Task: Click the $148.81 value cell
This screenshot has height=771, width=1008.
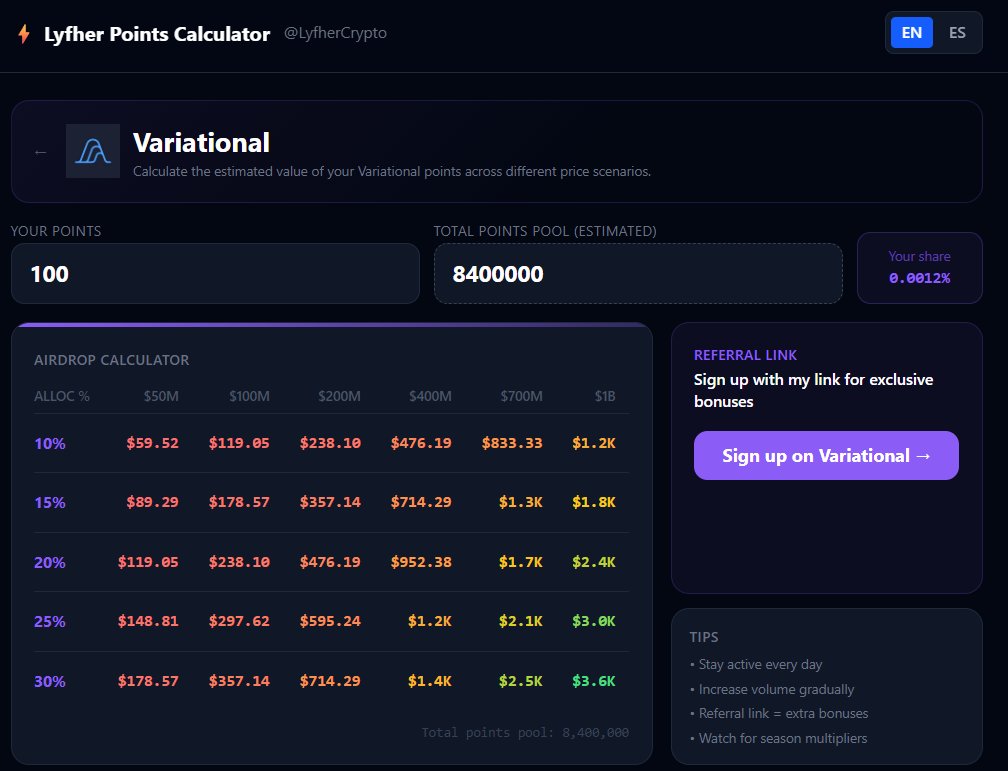Action: point(148,621)
